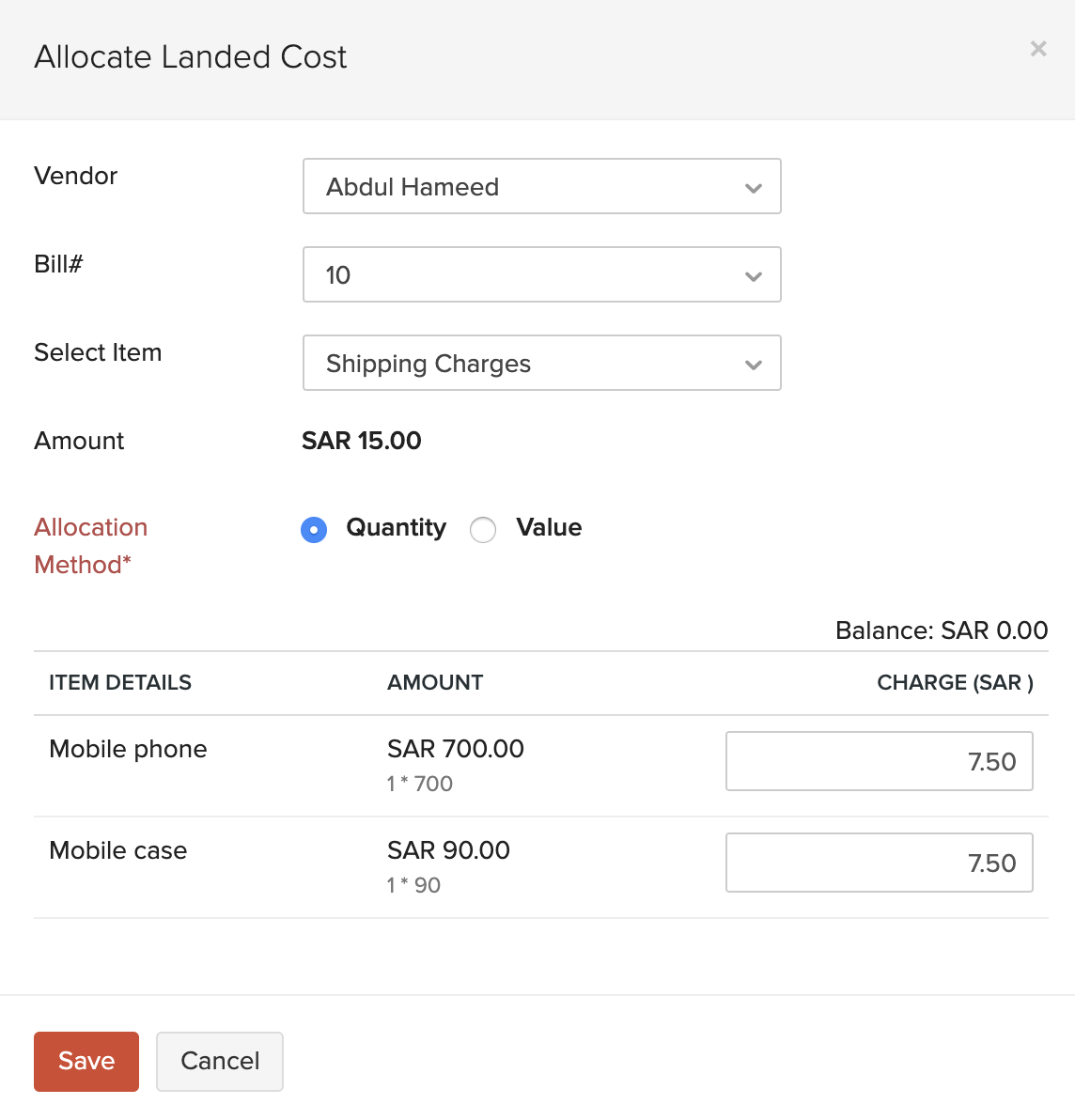This screenshot has width=1075, height=1120.
Task: Click the Select Item dropdown chevron arrow
Action: point(753,364)
